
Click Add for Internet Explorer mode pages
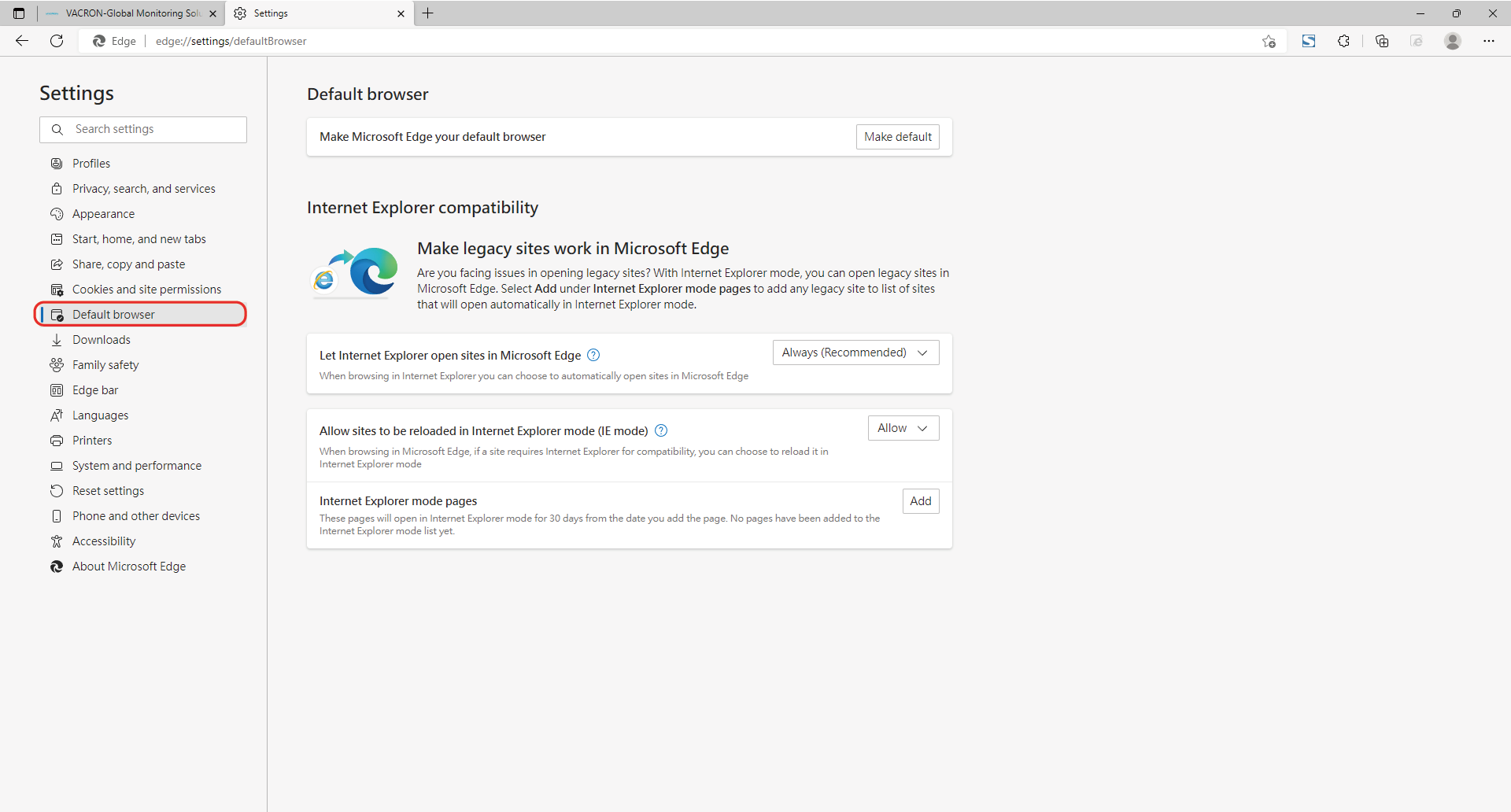(x=921, y=501)
